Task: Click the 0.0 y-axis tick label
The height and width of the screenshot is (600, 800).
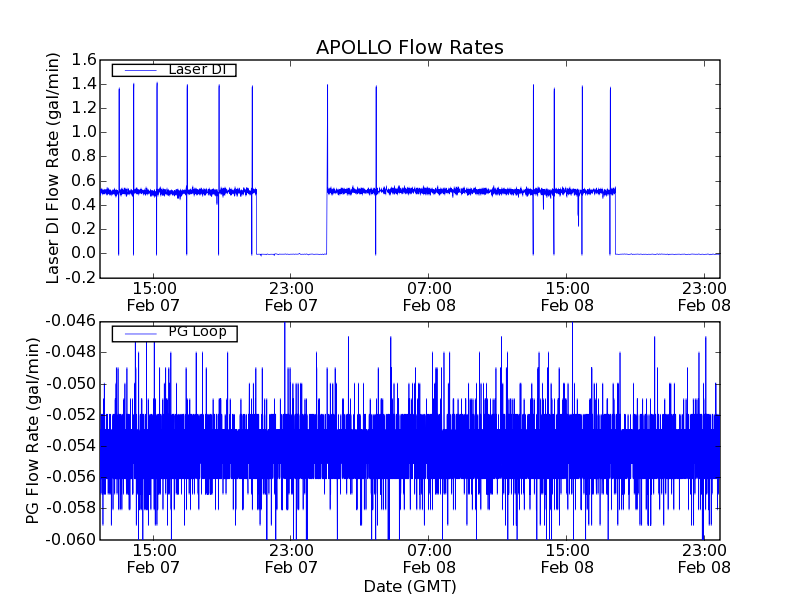Action: pos(84,253)
